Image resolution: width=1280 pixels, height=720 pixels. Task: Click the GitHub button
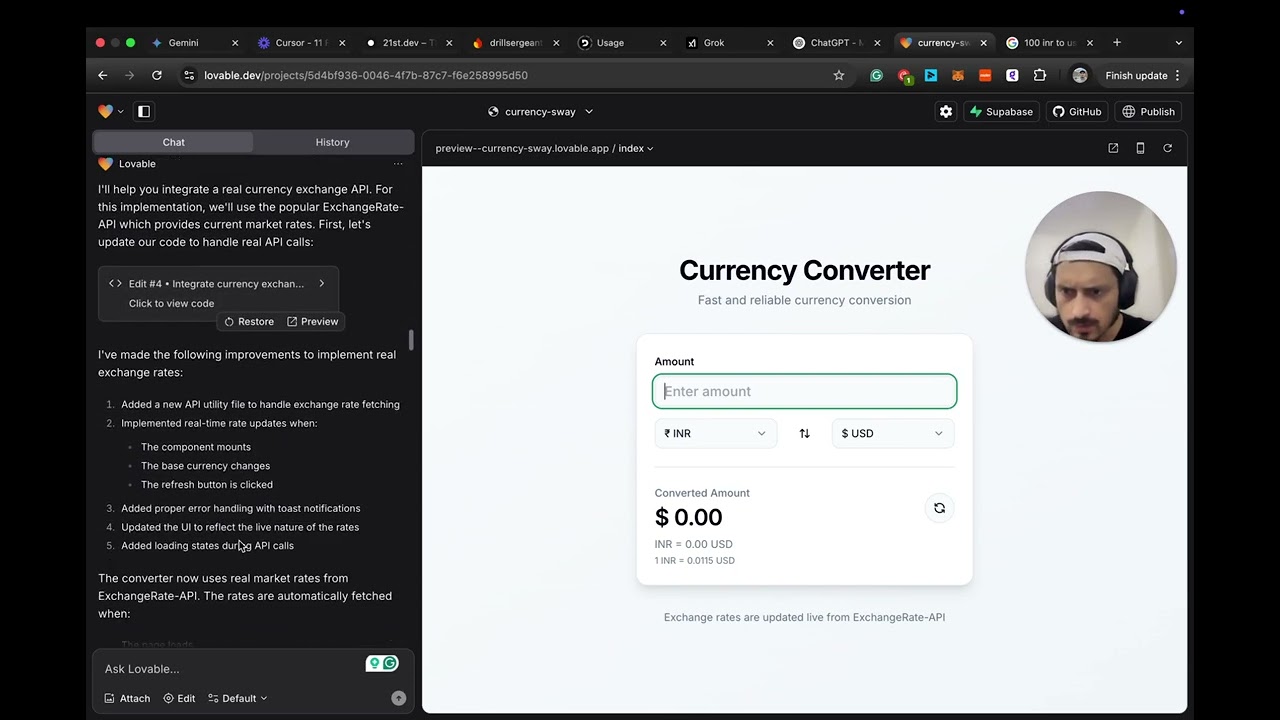(1077, 111)
